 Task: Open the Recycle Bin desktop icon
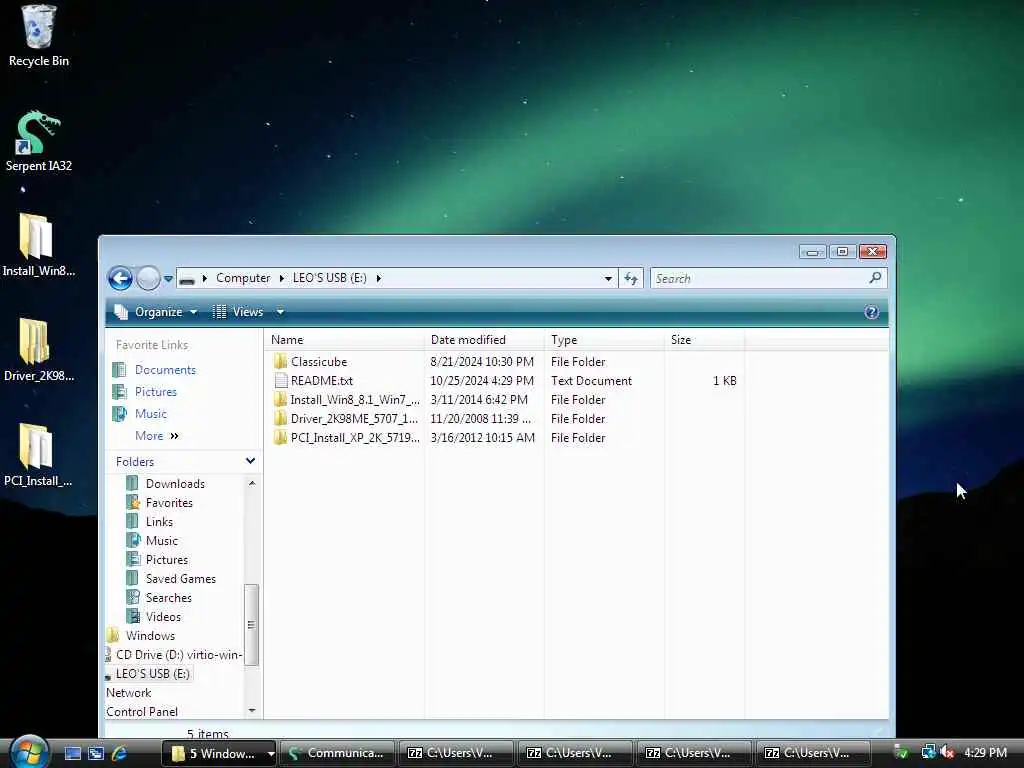(39, 36)
